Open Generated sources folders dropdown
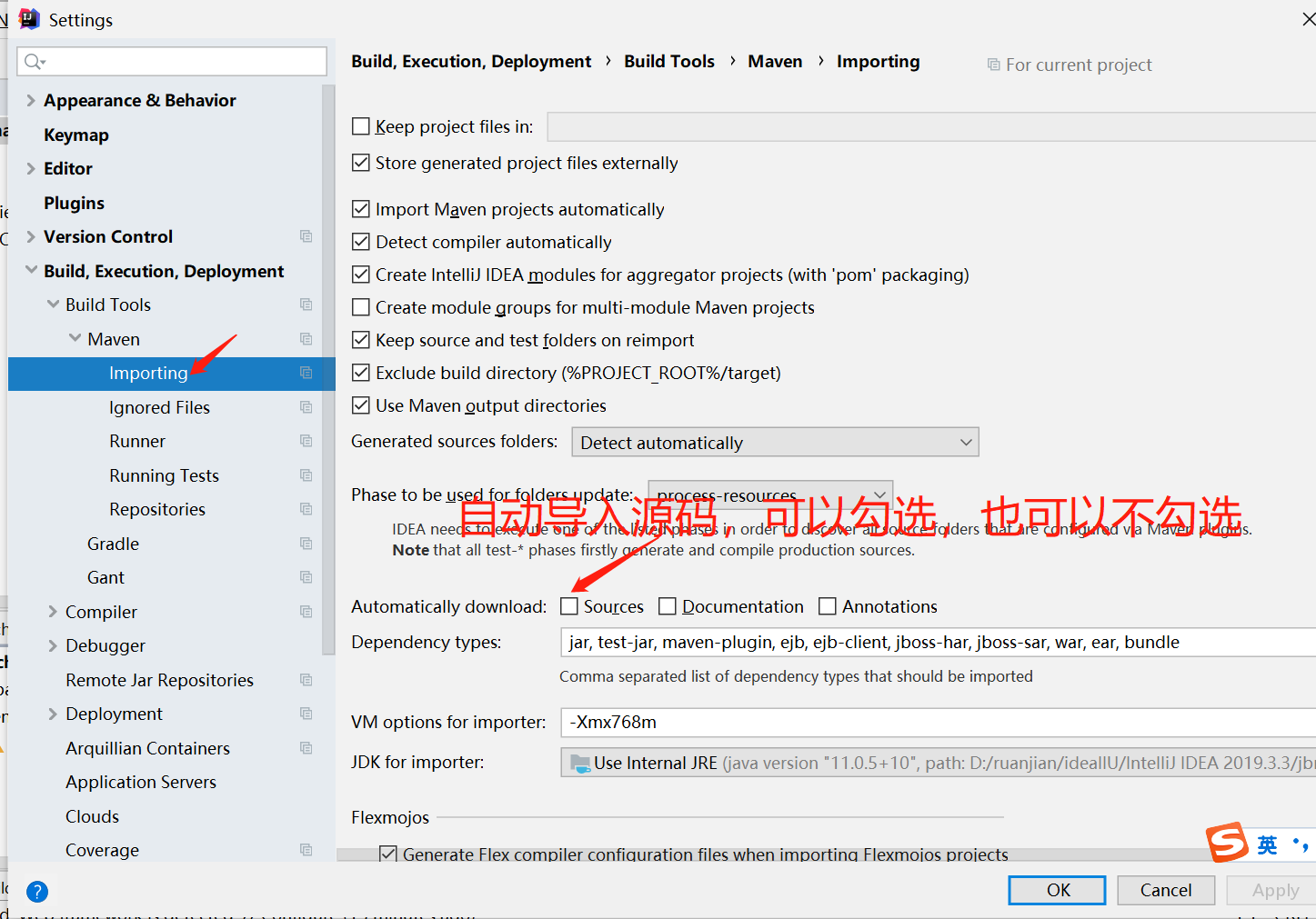This screenshot has width=1316, height=919. 775,443
